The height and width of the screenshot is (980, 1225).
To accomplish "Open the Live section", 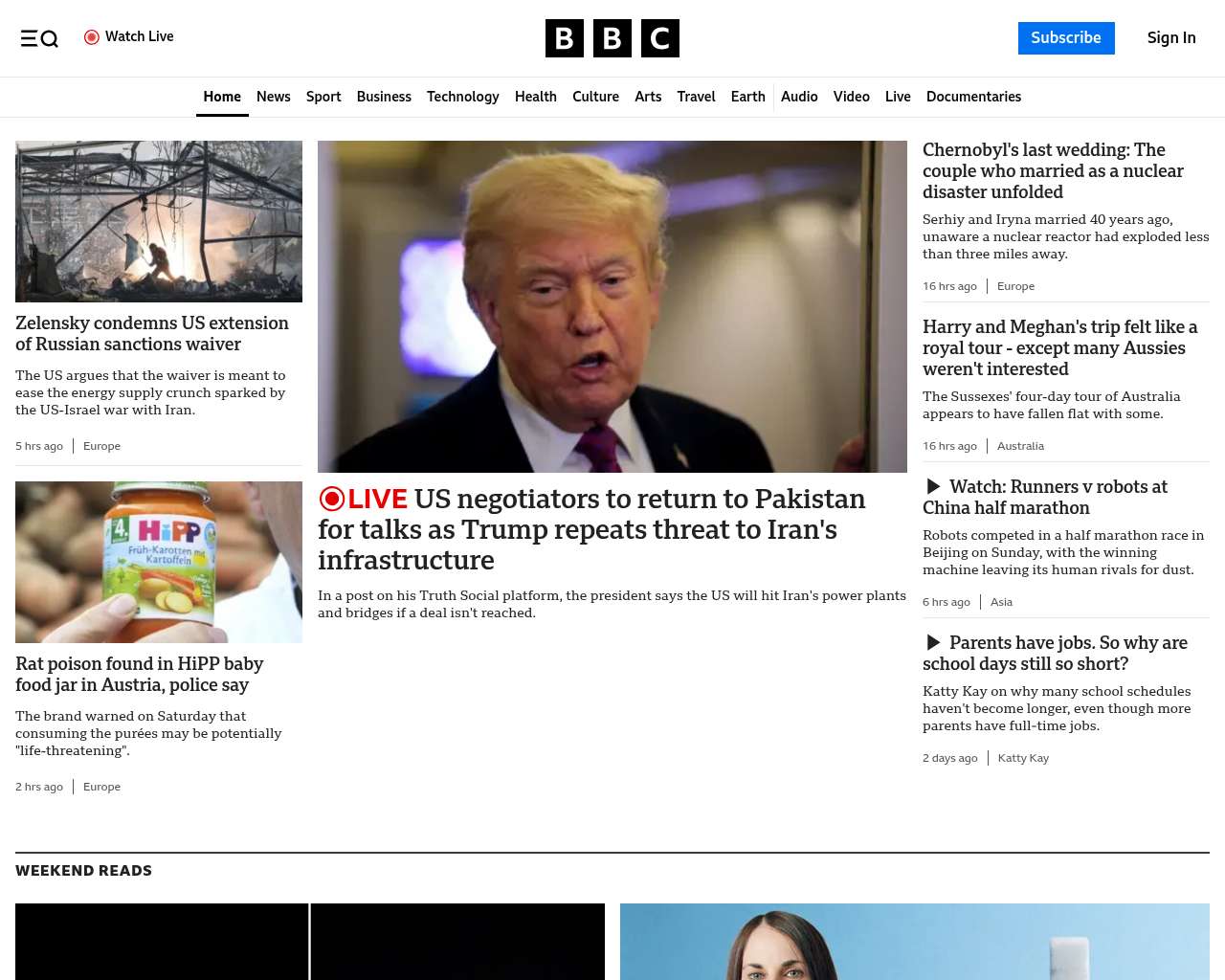I will click(x=898, y=97).
